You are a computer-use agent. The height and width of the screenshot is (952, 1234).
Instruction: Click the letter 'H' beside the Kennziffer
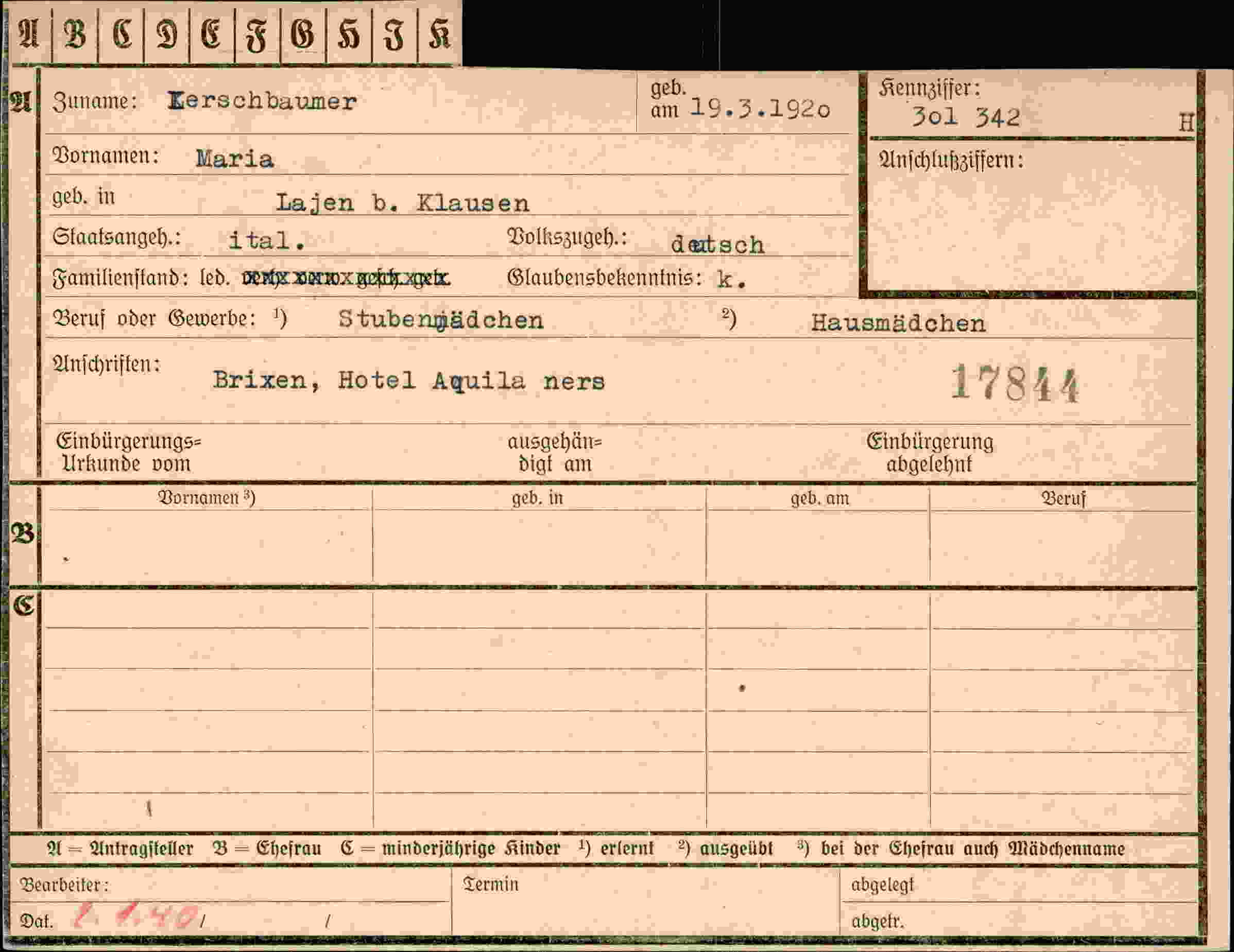(1186, 123)
